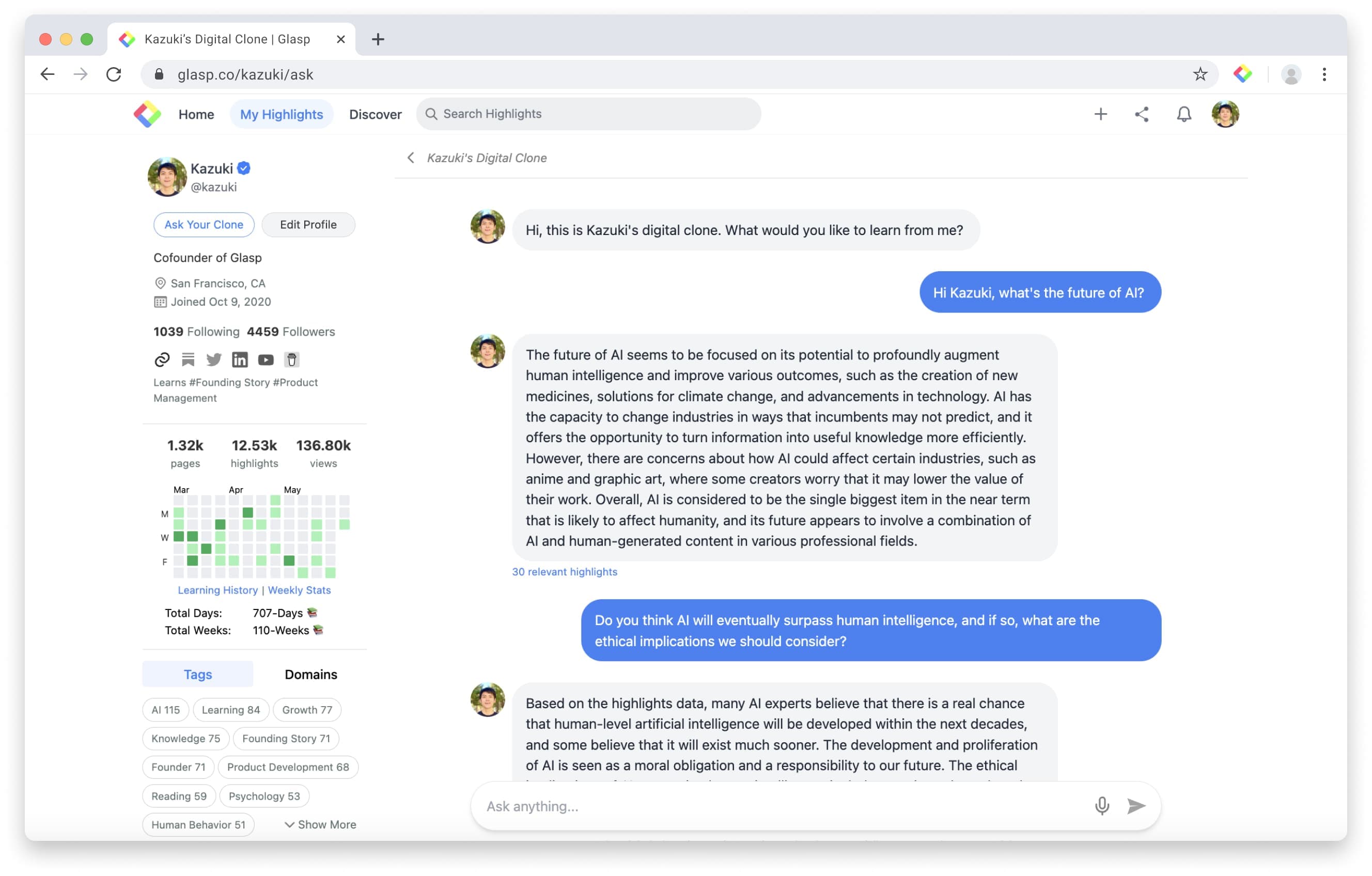Viewport: 1372px width, 876px height.
Task: Click the Glasp extension icon in toolbar
Action: [x=1242, y=74]
